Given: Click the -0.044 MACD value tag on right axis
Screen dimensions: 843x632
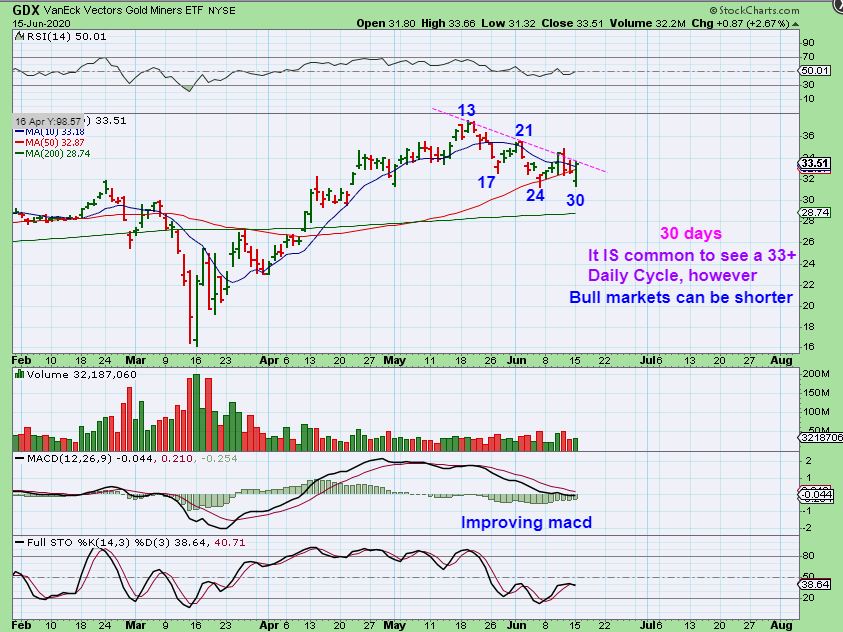Looking at the screenshot, I should [x=816, y=494].
